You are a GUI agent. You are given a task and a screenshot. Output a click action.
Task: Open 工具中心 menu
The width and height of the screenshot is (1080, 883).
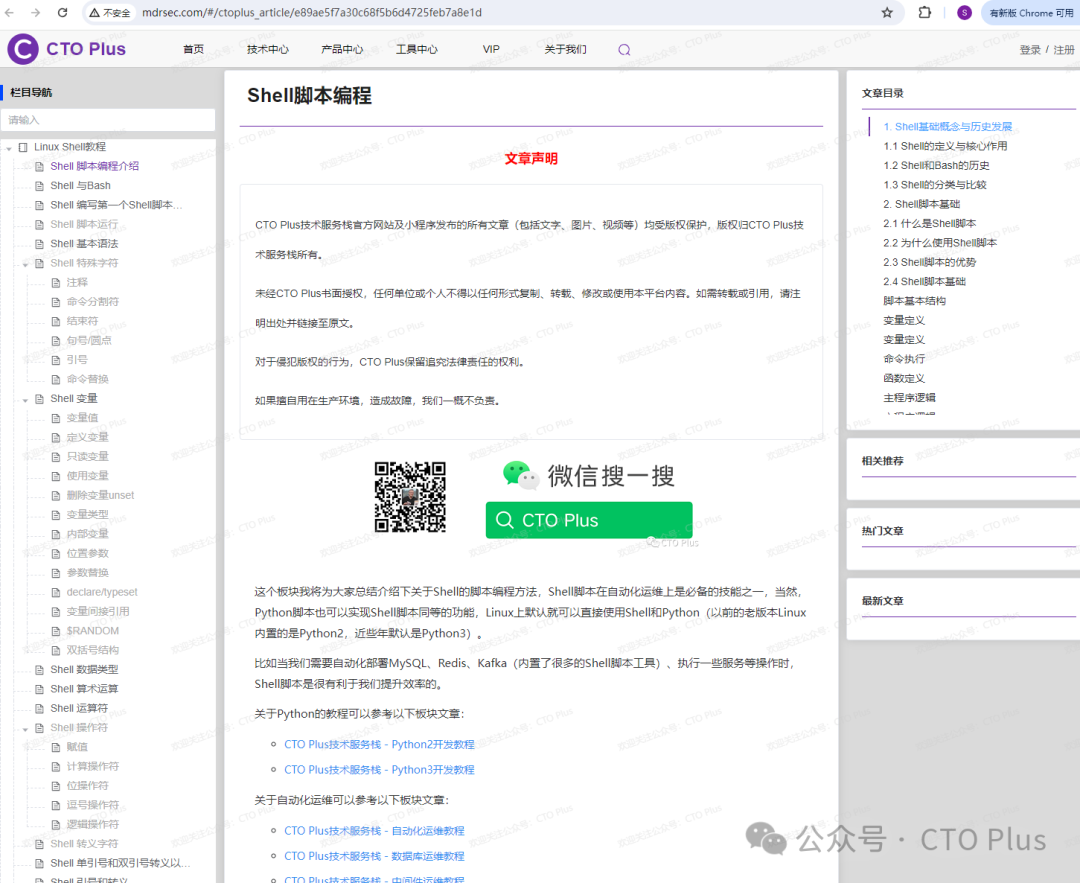pyautogui.click(x=417, y=49)
